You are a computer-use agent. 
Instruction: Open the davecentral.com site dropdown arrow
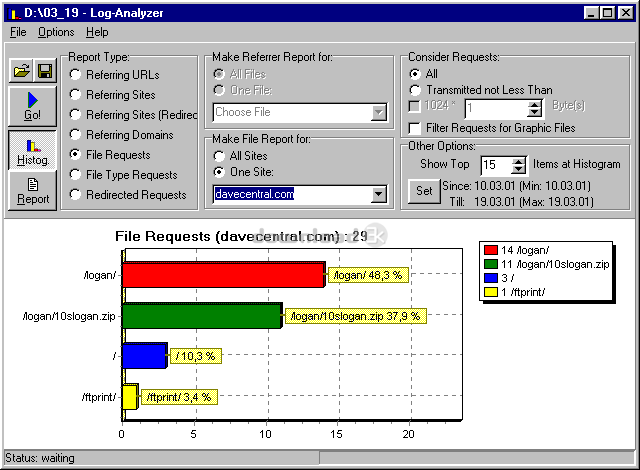point(379,194)
